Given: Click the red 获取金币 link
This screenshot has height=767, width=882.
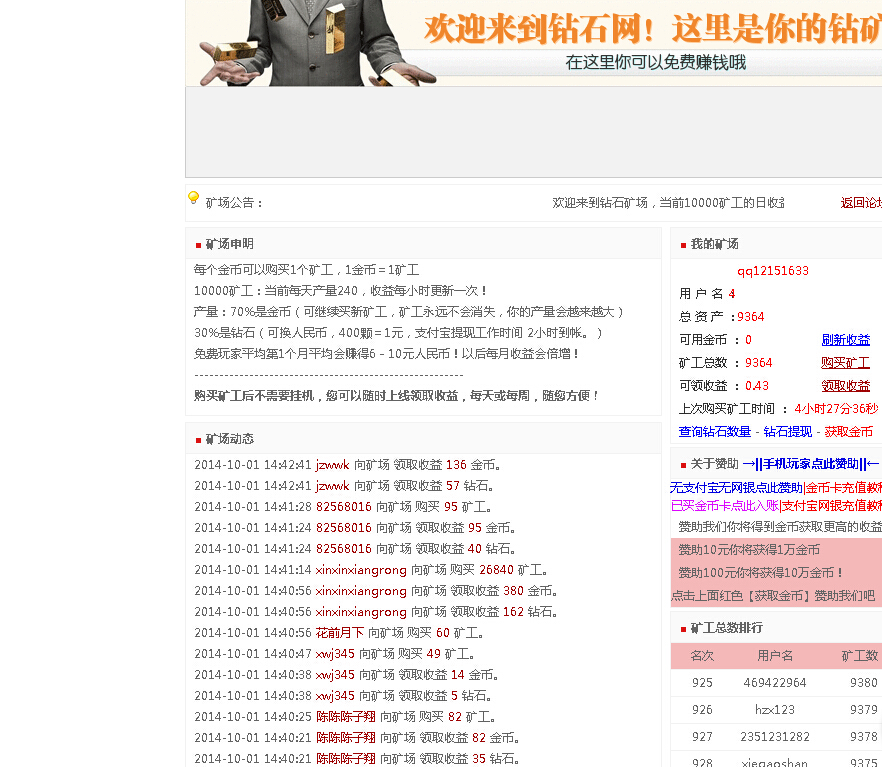Looking at the screenshot, I should 849,430.
